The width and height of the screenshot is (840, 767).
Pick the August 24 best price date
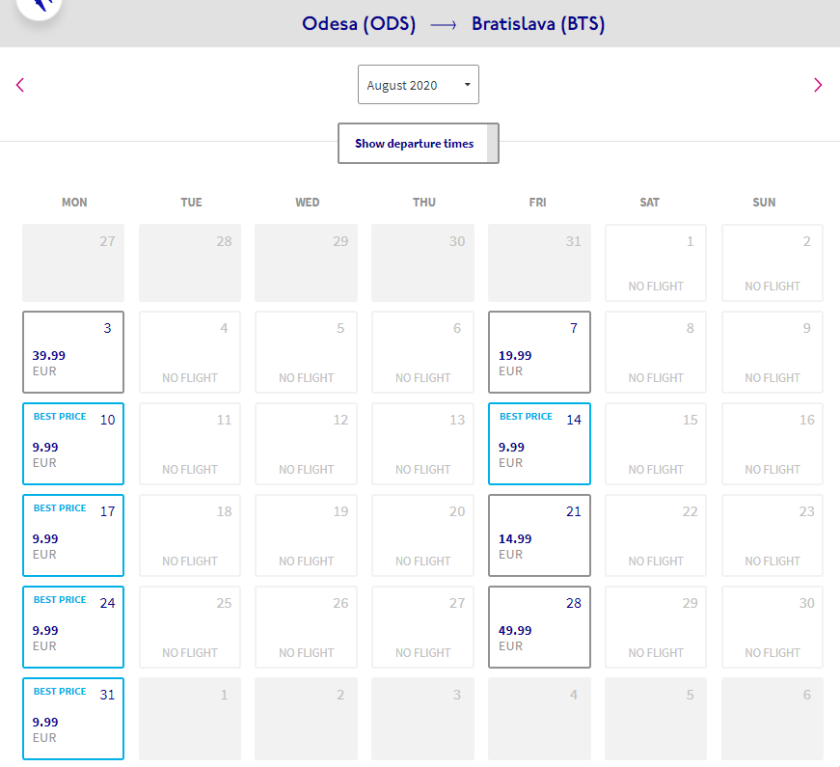click(73, 627)
